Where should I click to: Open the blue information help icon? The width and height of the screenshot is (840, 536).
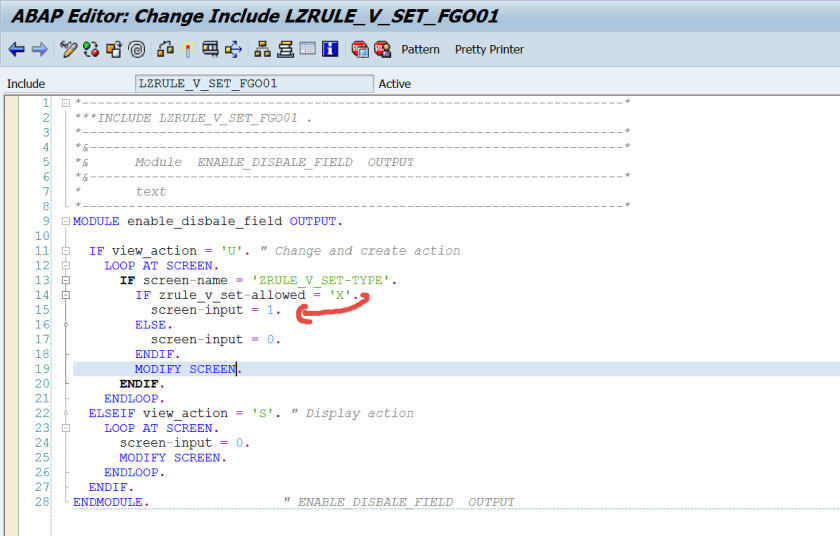tap(330, 49)
